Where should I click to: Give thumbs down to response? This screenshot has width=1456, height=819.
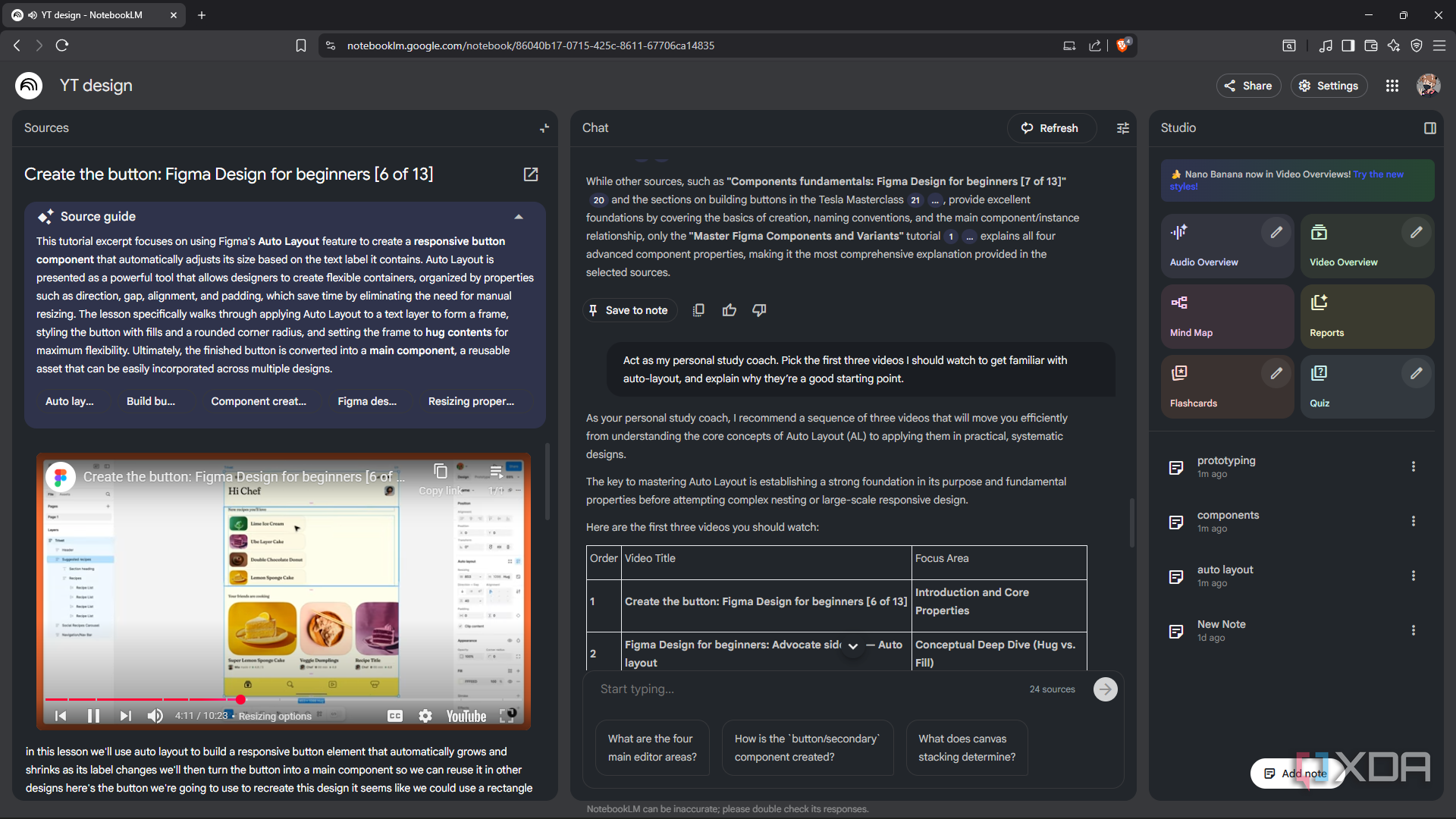click(x=759, y=310)
